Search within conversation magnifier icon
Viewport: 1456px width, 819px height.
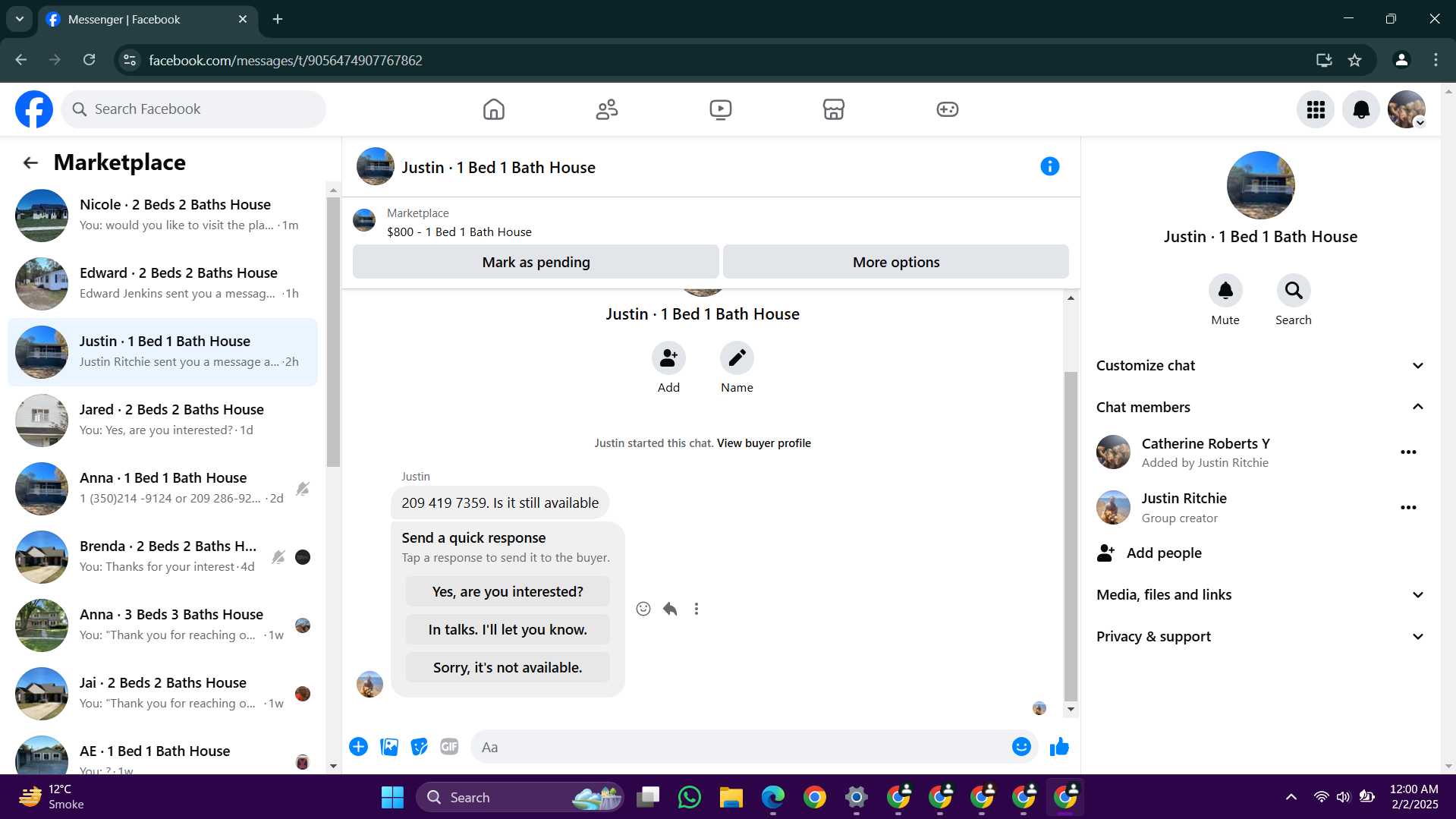[x=1294, y=290]
